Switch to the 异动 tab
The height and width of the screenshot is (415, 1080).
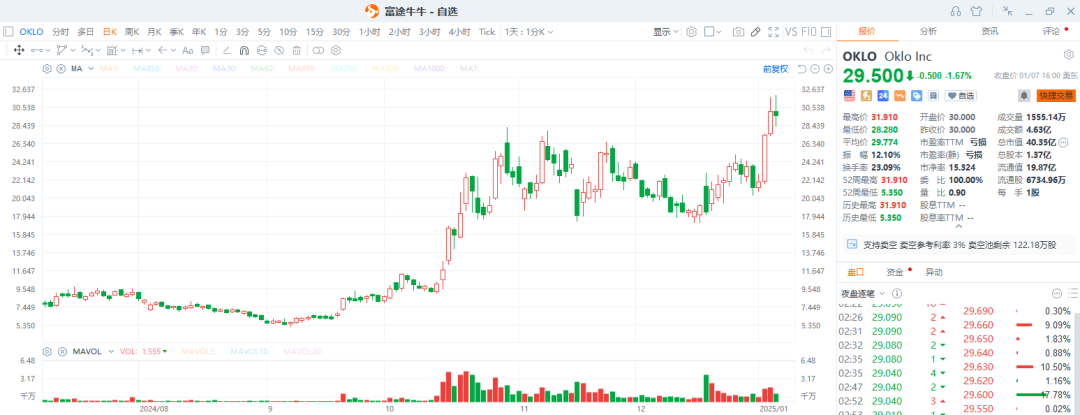pos(934,272)
